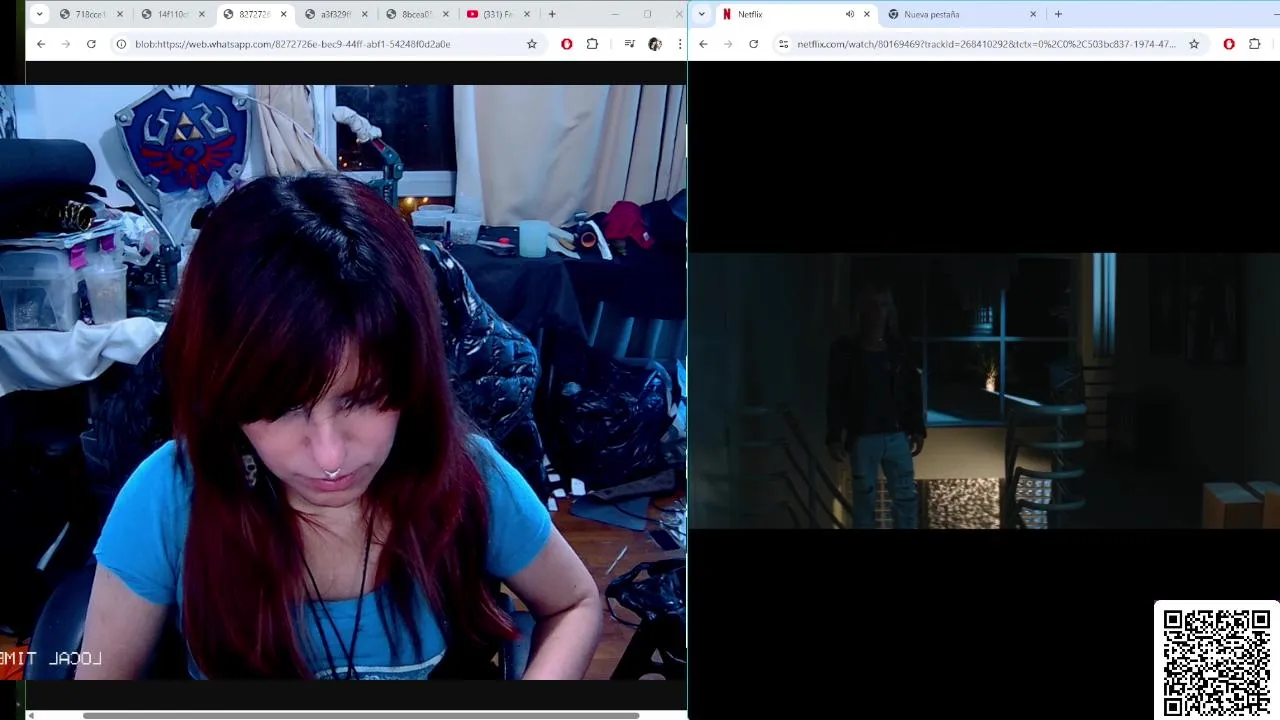Close the Netflix tab
The height and width of the screenshot is (720, 1280).
click(867, 14)
